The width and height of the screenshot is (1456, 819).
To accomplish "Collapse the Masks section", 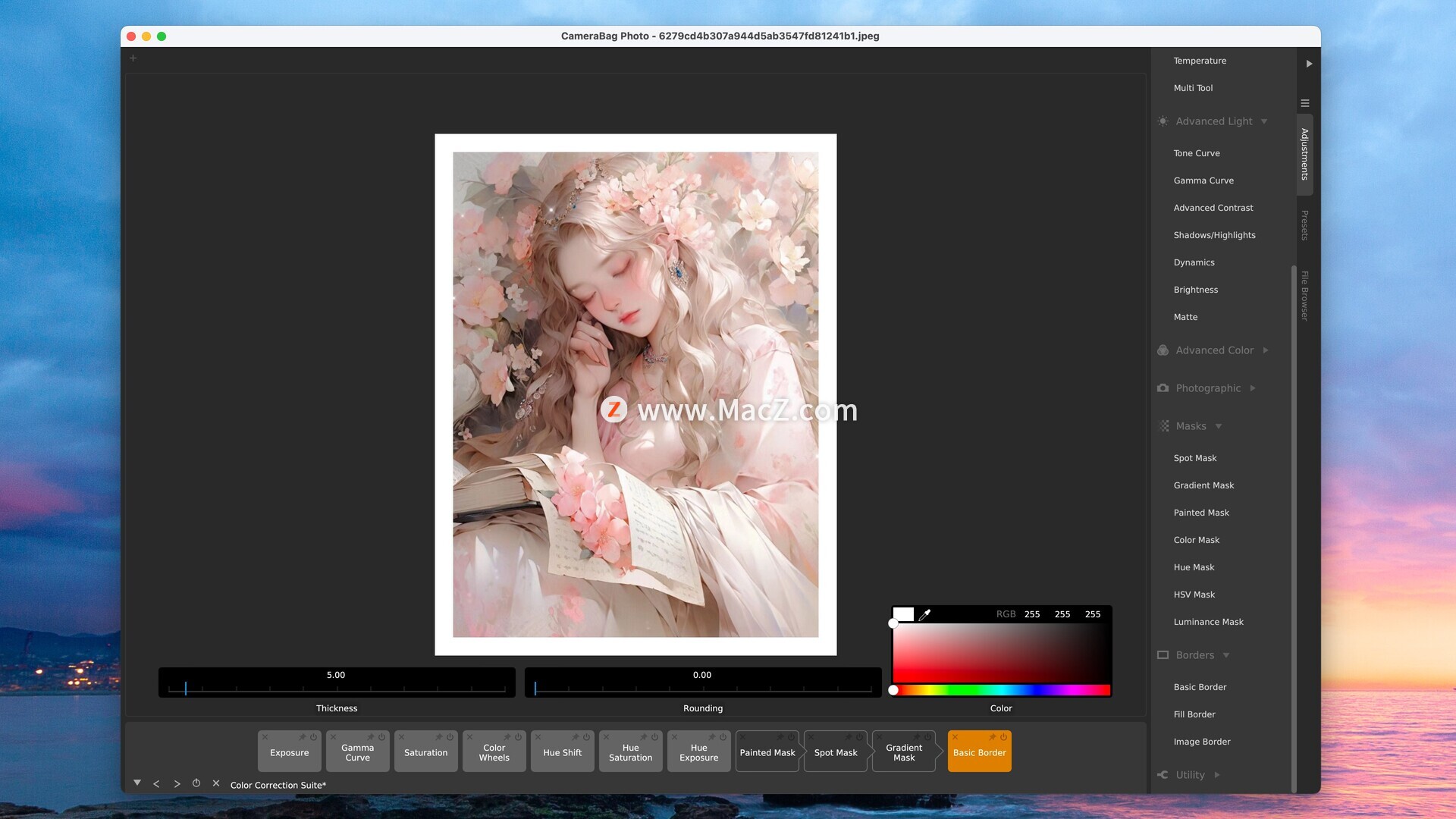I will tap(1219, 426).
